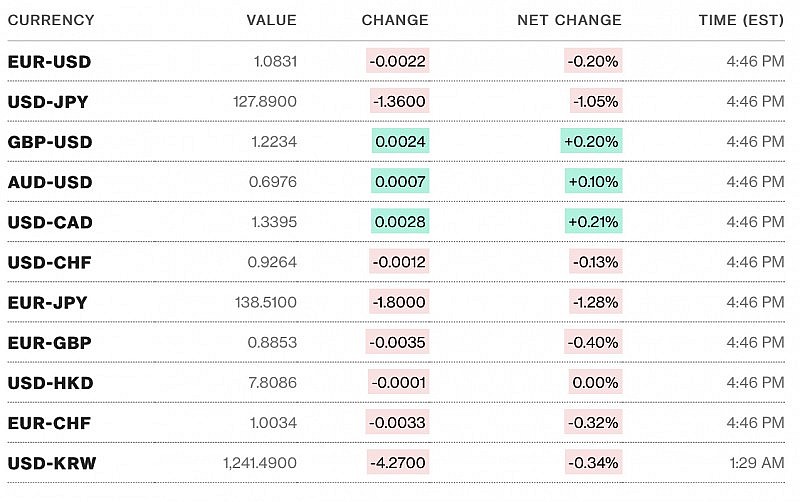Viewport: 800px width, 502px height.
Task: Click the green +0.21% net change badge
Action: 592,222
